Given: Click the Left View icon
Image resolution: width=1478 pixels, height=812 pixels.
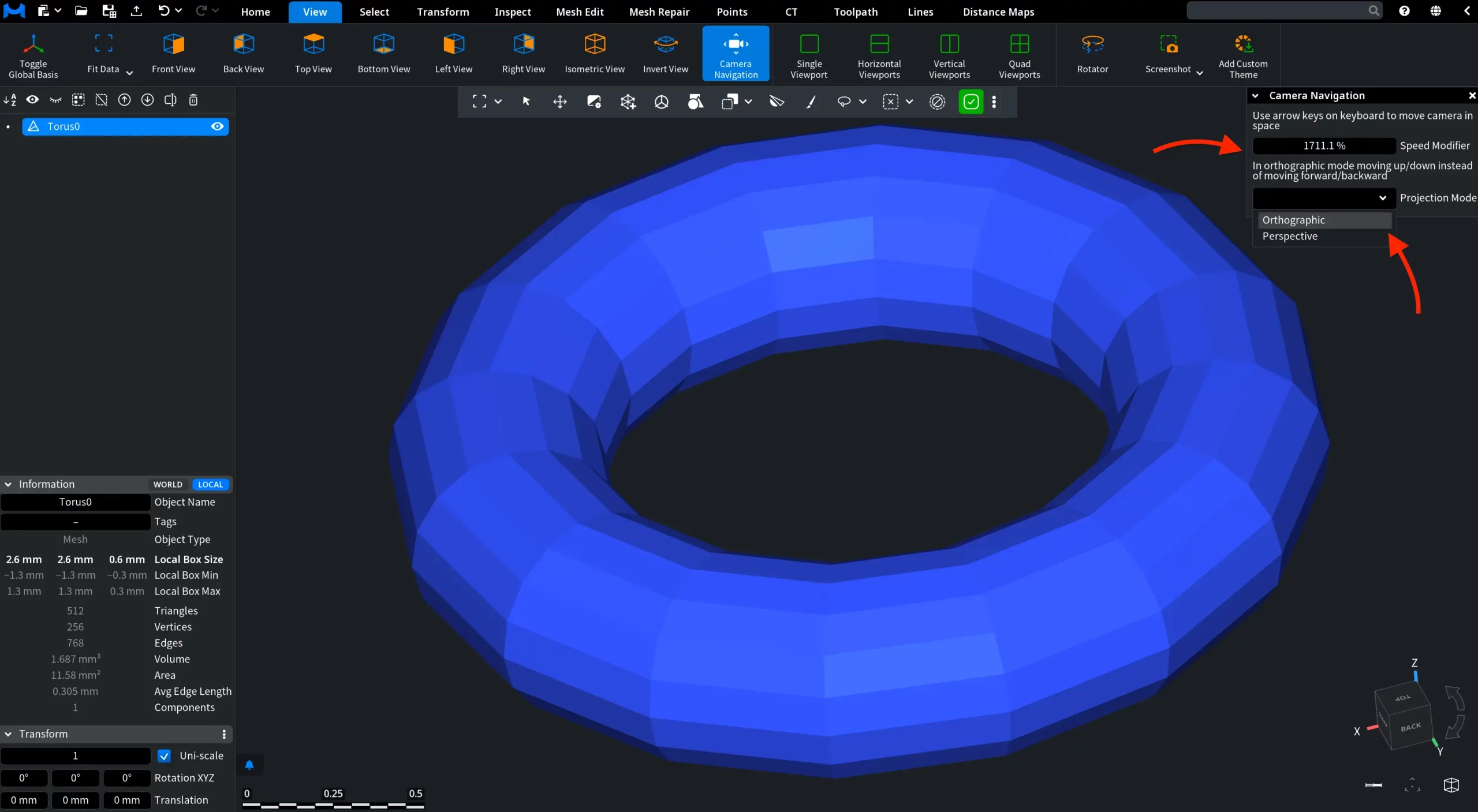Looking at the screenshot, I should click(x=454, y=44).
